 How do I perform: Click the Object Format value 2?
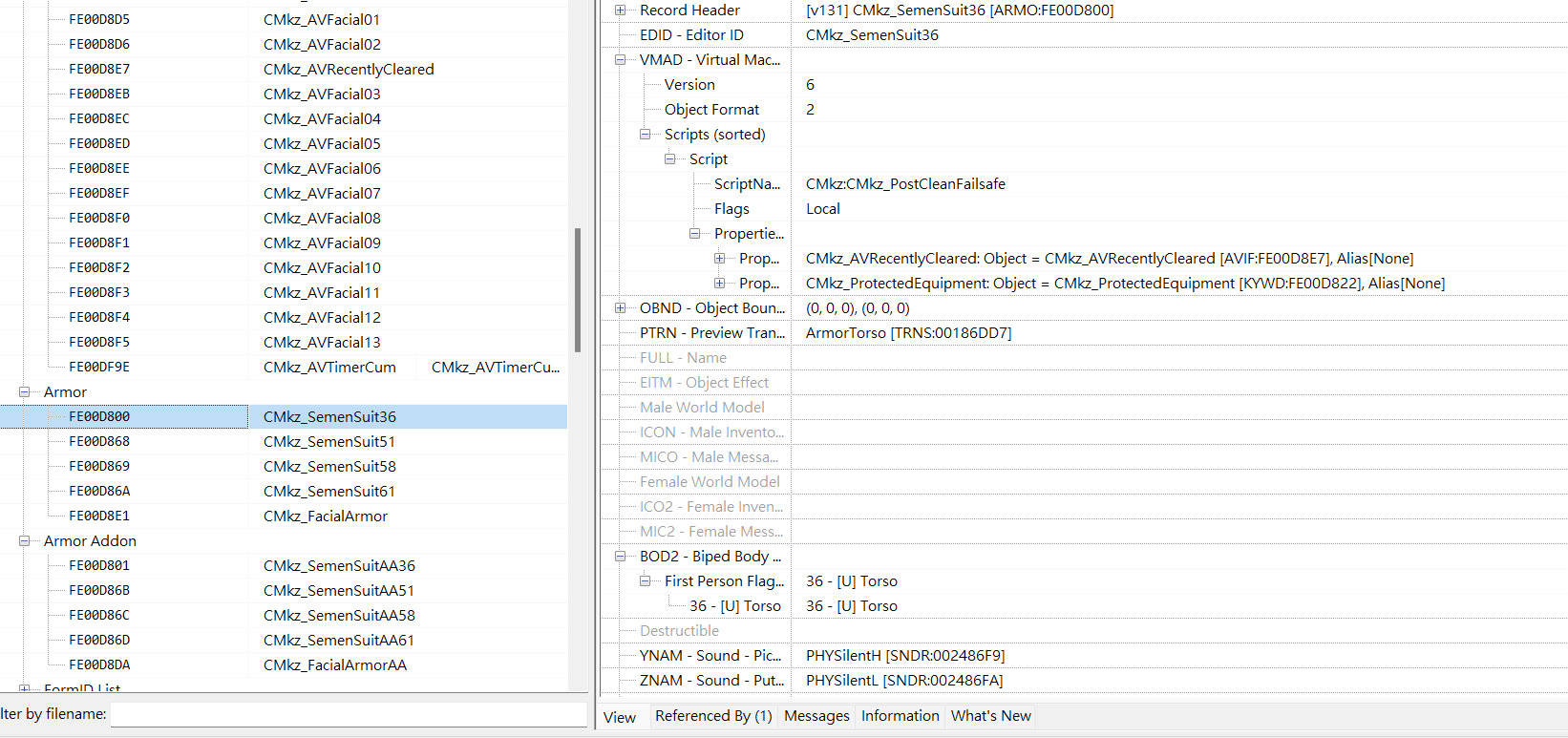(x=810, y=110)
